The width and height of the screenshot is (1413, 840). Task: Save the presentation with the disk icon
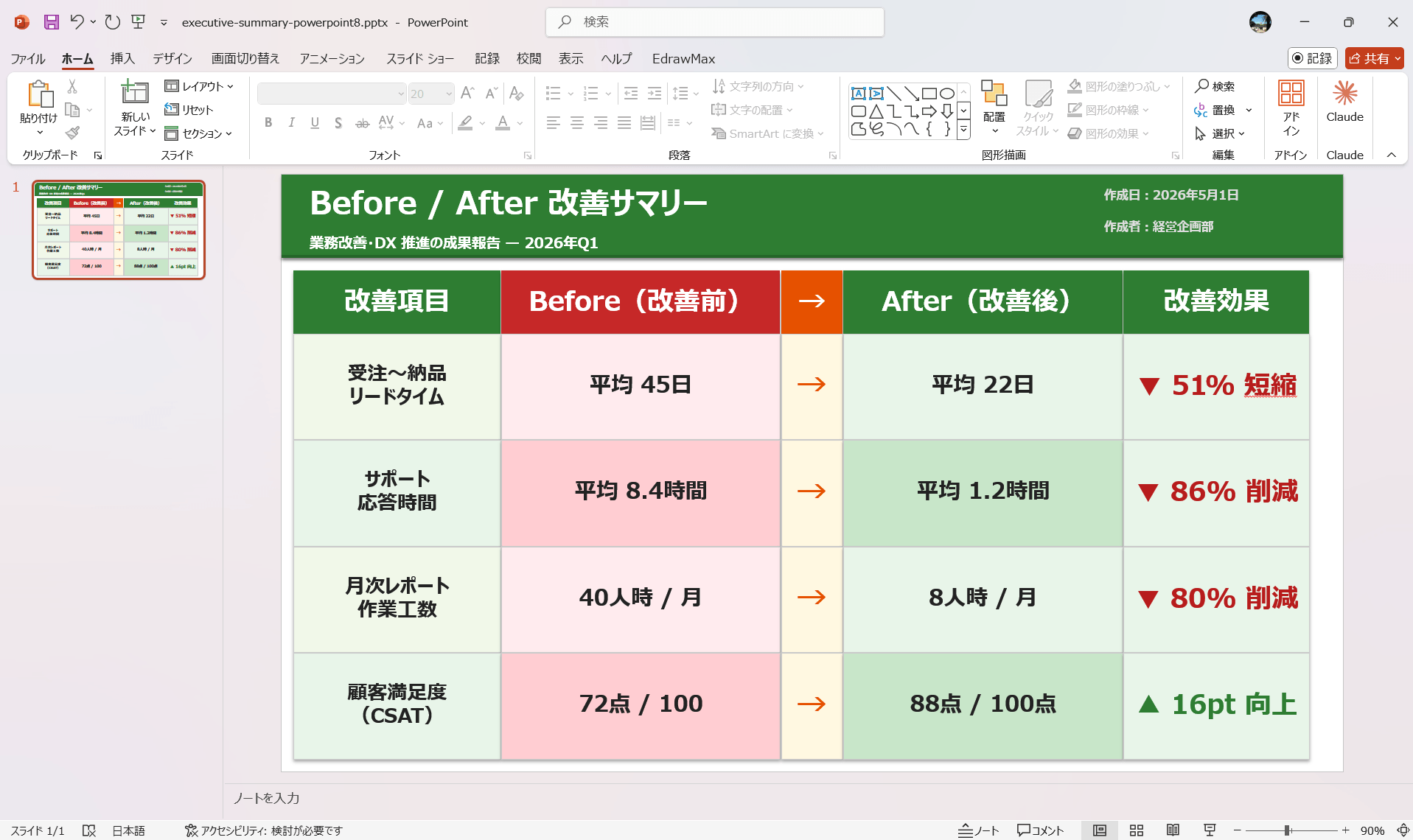pos(51,22)
